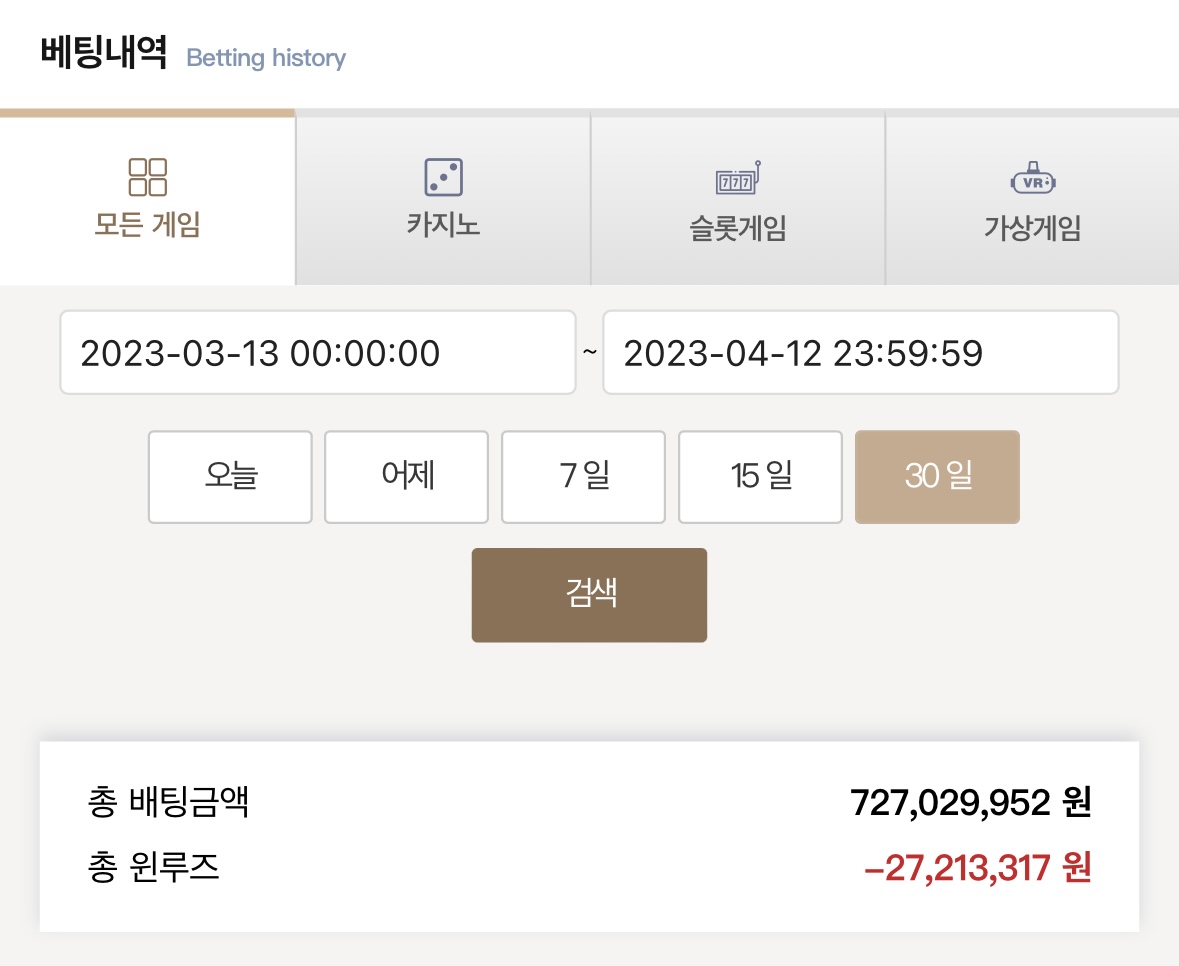Click the 검색 search button
This screenshot has height=966, width=1179.
coord(590,595)
